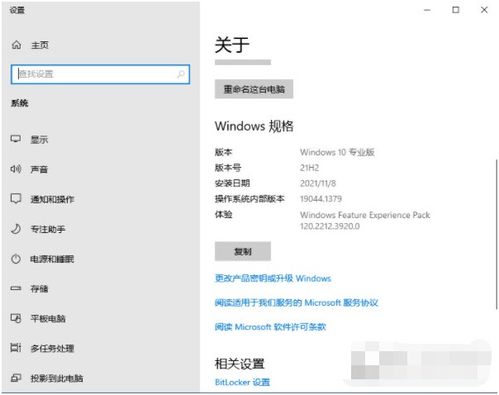
Task: Click the 120.2212.3920.0 version text
Action: click(330, 226)
